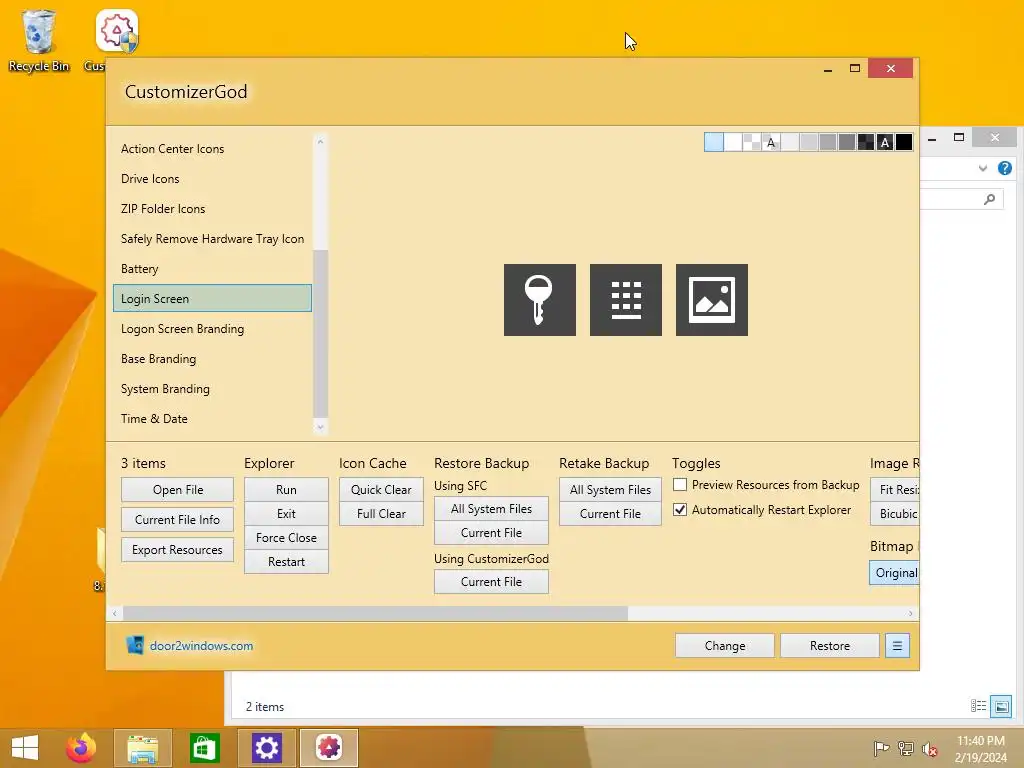Select the dark checkerboard background swatch

click(x=866, y=142)
